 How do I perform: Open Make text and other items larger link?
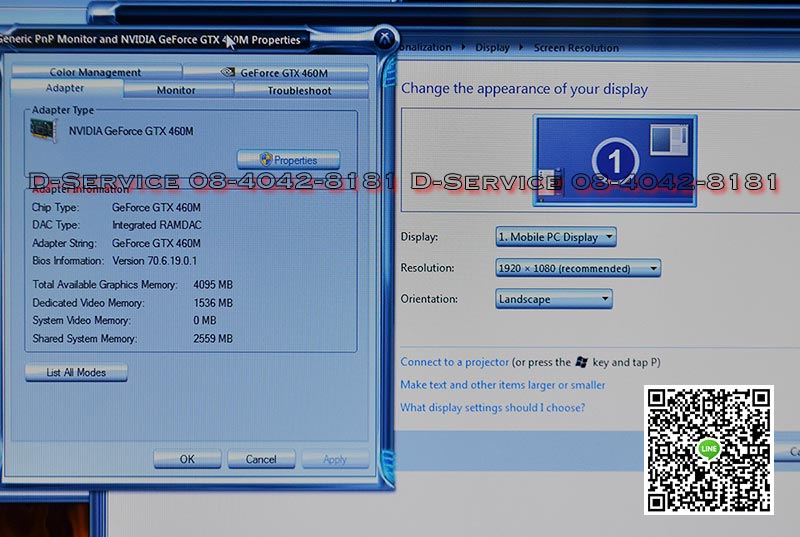coord(503,385)
